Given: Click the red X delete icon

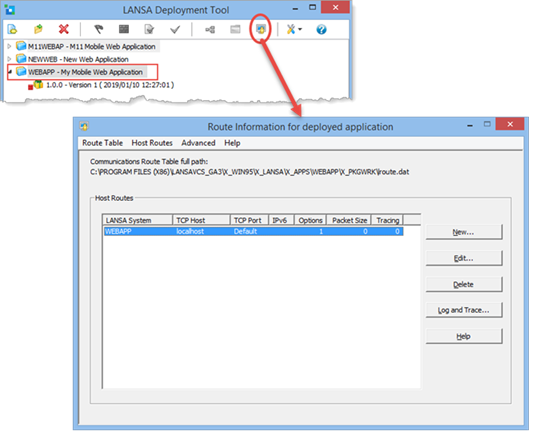Looking at the screenshot, I should click(x=64, y=29).
